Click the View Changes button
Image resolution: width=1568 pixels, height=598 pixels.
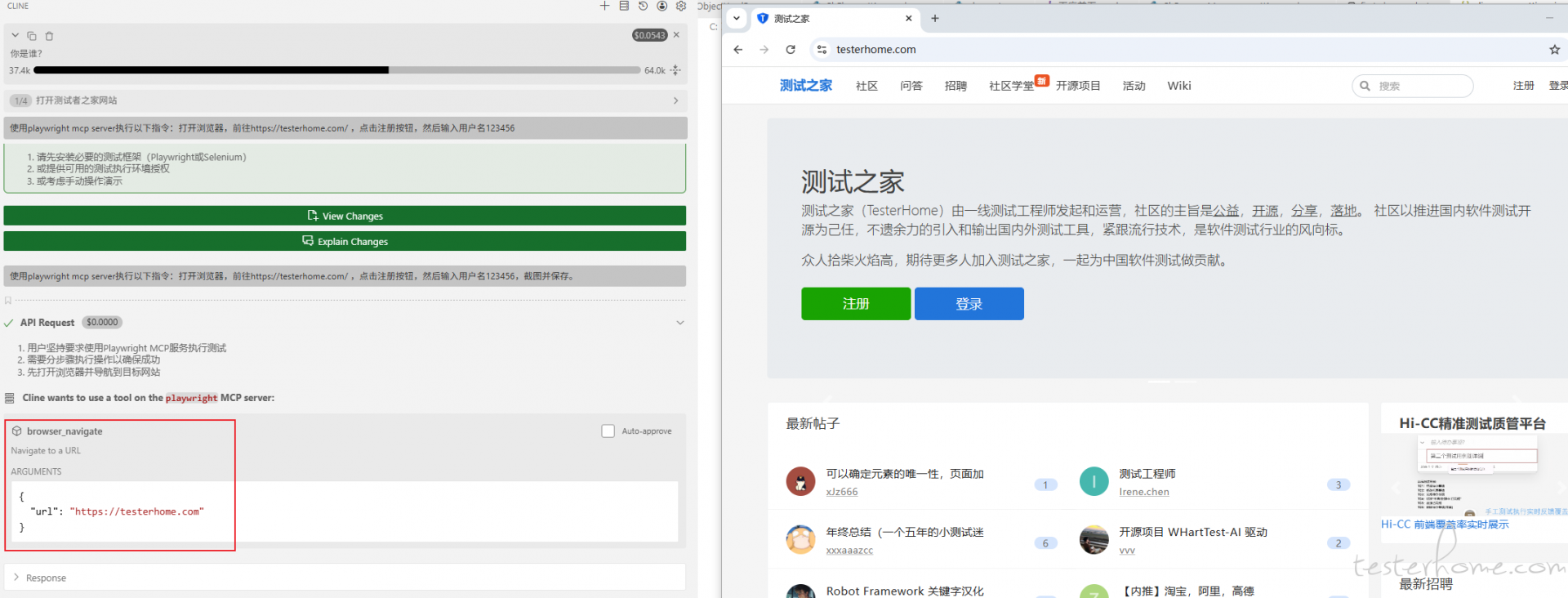345,216
